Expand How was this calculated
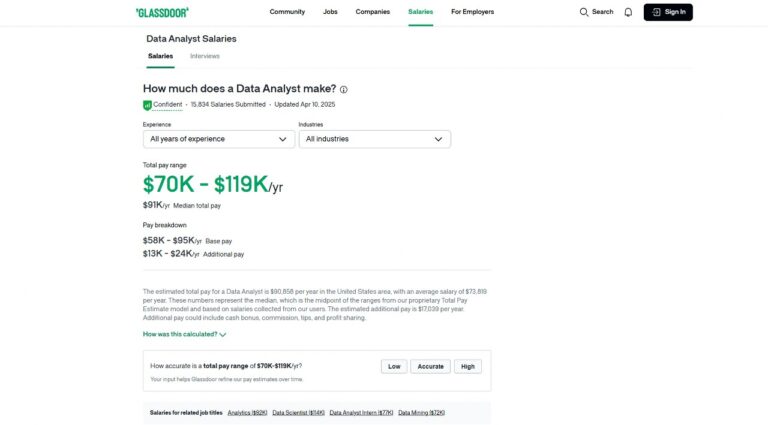 (185, 334)
